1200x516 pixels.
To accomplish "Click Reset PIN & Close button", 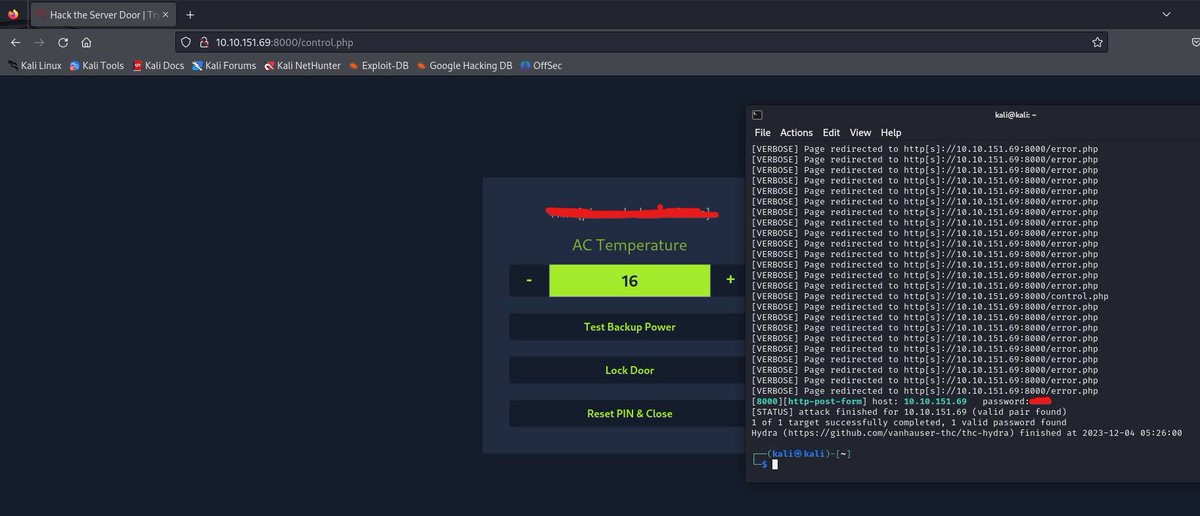I will click(629, 414).
